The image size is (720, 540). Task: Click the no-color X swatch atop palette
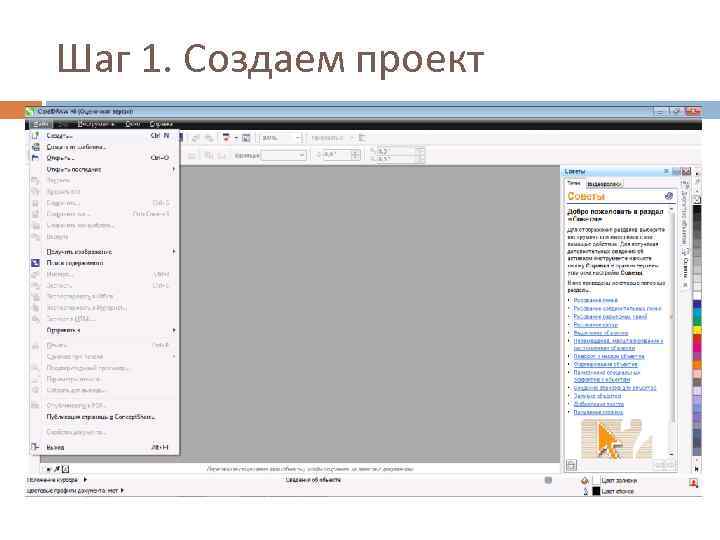(697, 200)
